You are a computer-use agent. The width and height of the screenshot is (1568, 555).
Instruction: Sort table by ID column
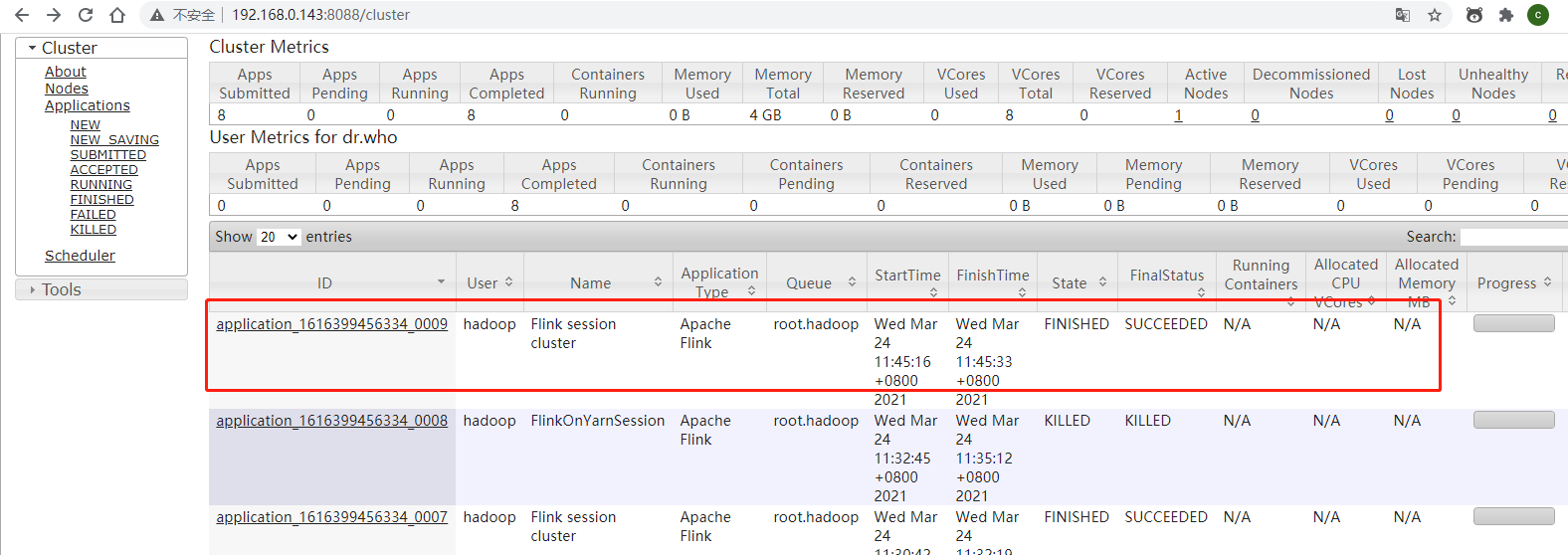pos(331,282)
